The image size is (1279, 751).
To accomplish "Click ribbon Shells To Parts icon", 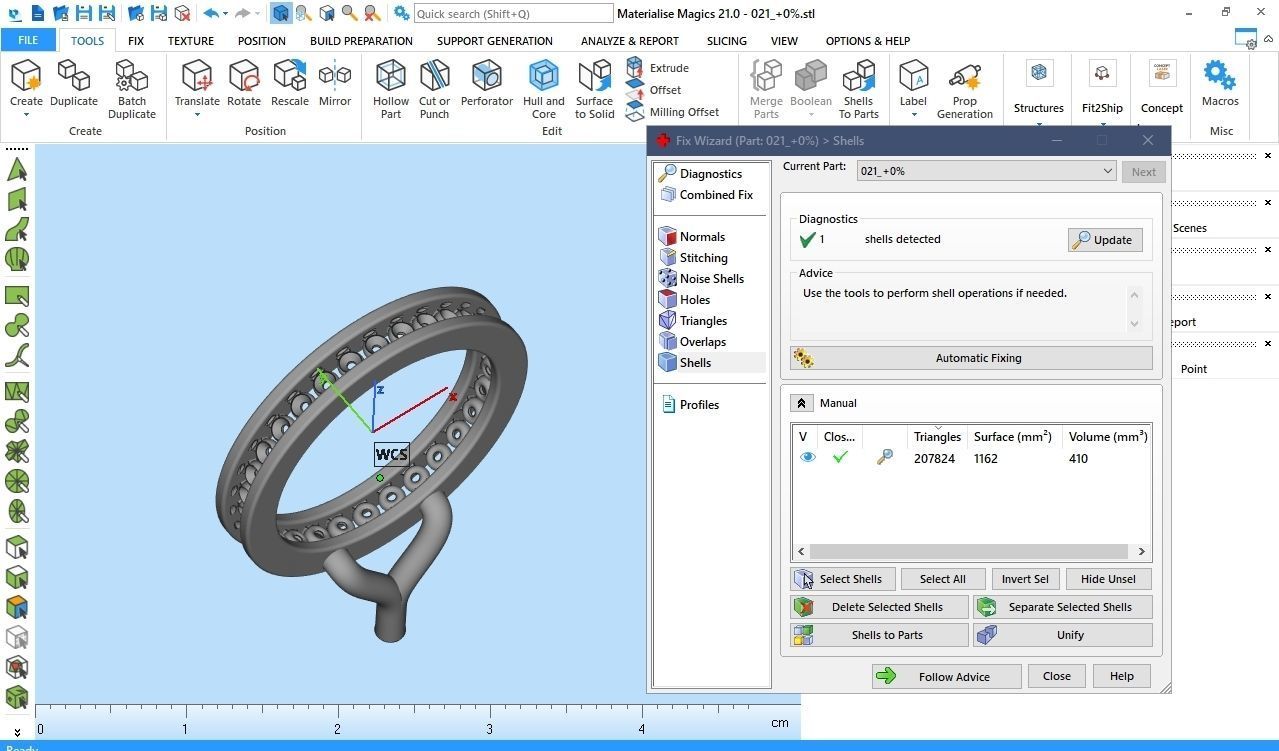I will point(859,76).
